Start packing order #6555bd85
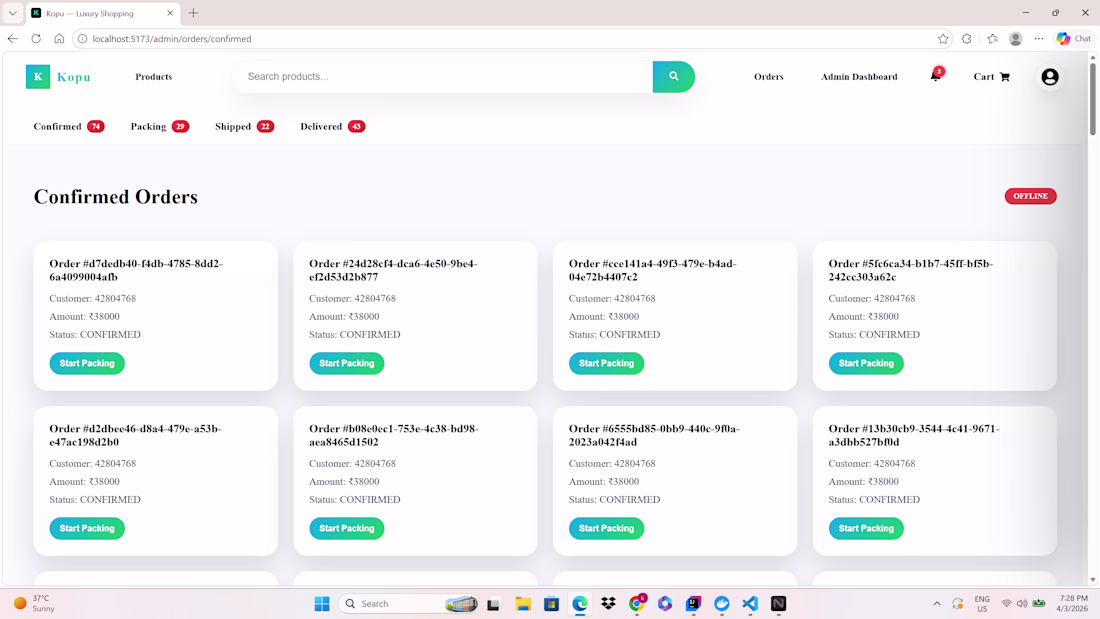 pyautogui.click(x=606, y=528)
